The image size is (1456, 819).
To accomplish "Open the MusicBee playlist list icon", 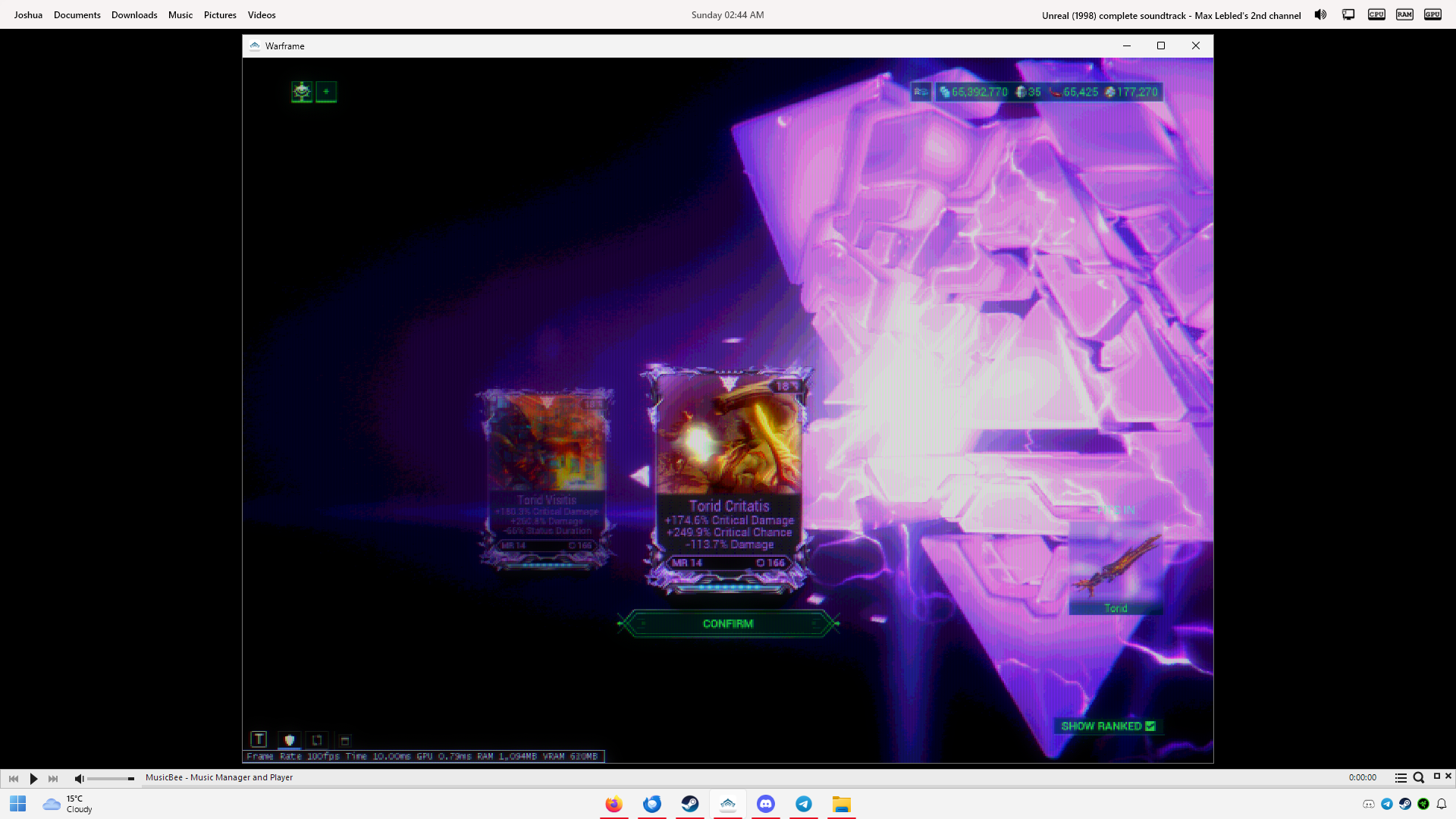I will click(x=1401, y=778).
